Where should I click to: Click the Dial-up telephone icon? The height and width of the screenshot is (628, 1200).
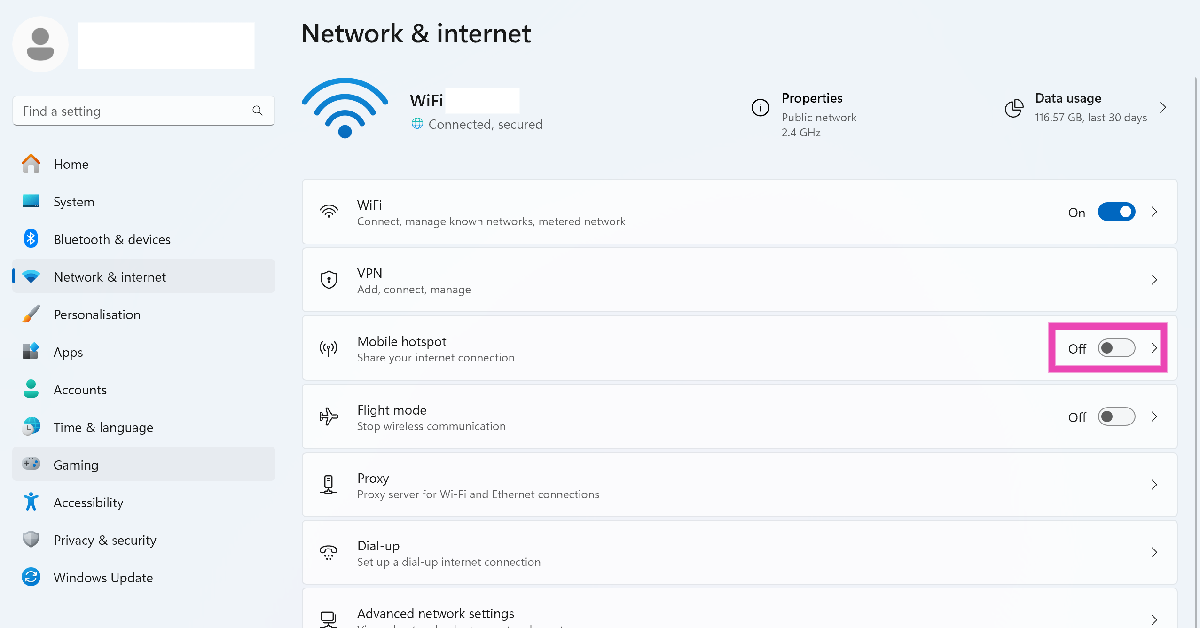tap(328, 553)
